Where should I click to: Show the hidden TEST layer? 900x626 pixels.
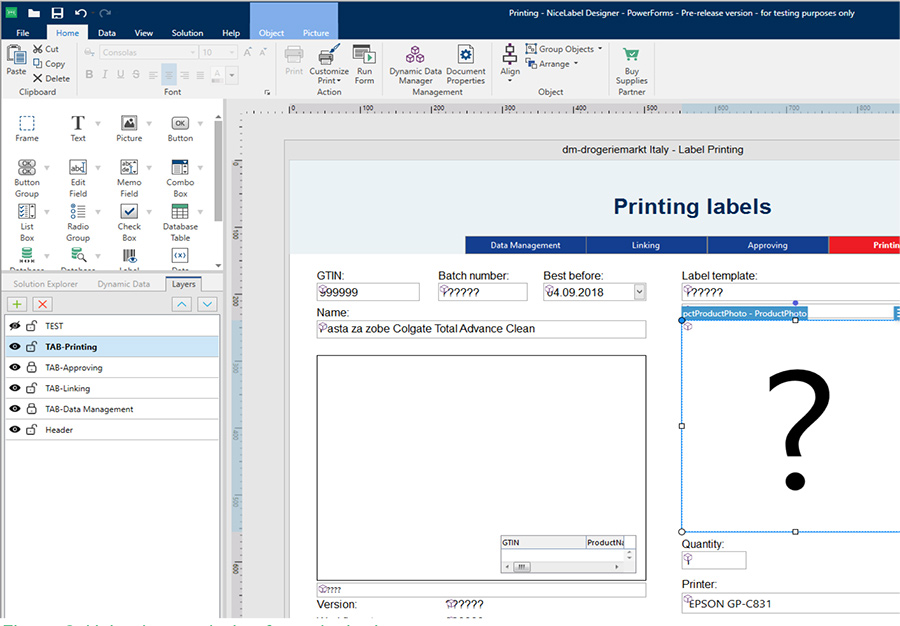(15, 326)
